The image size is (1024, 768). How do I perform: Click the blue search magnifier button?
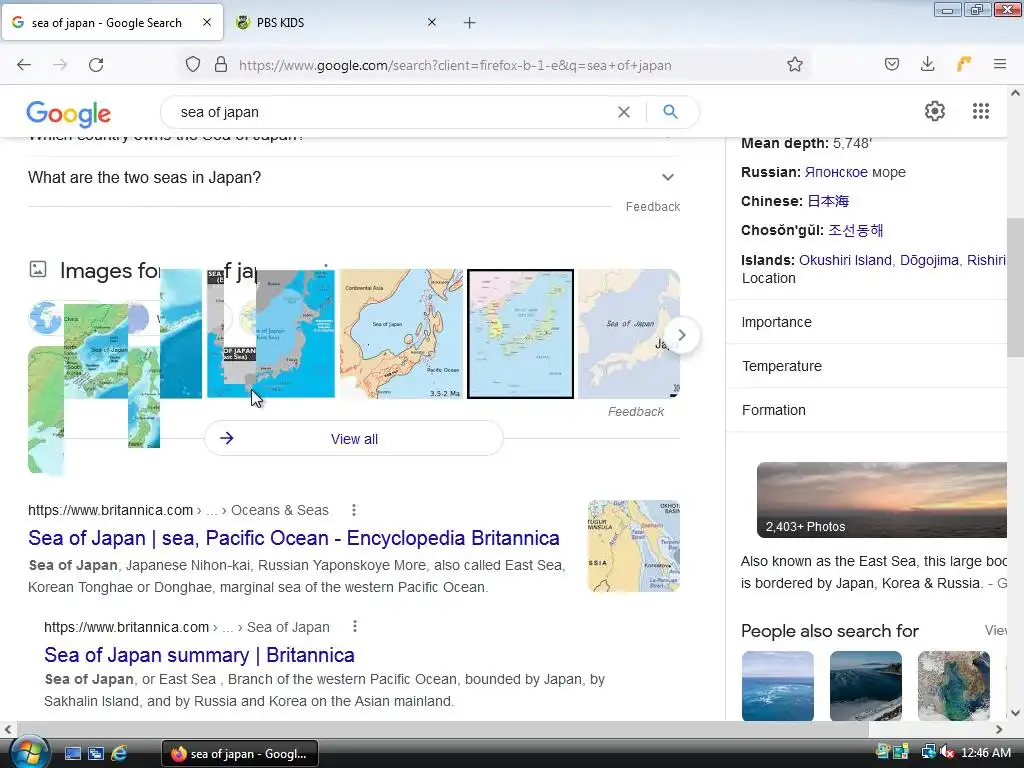tap(670, 112)
